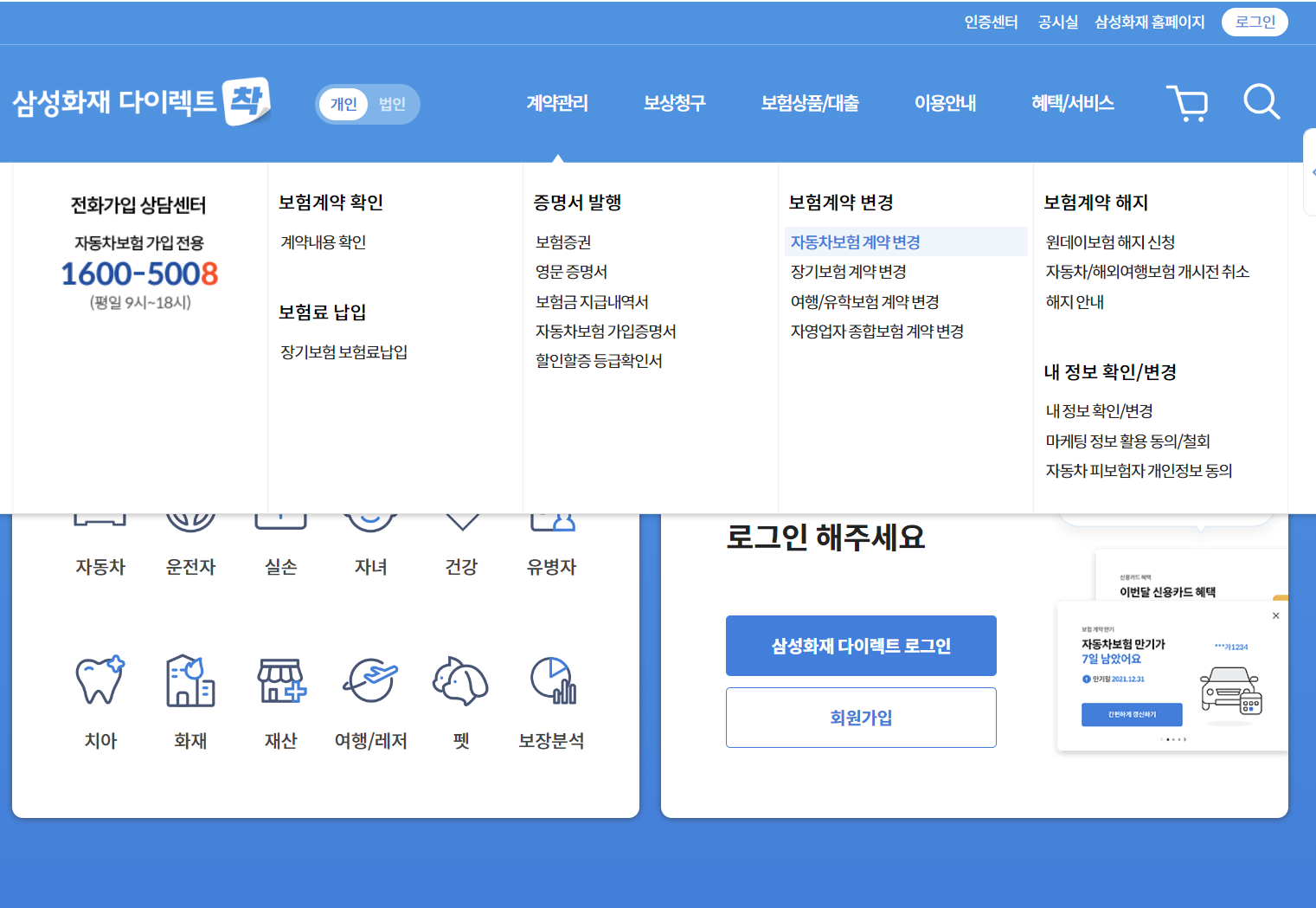
Task: Click the 실손 category label
Action: pyautogui.click(x=281, y=567)
